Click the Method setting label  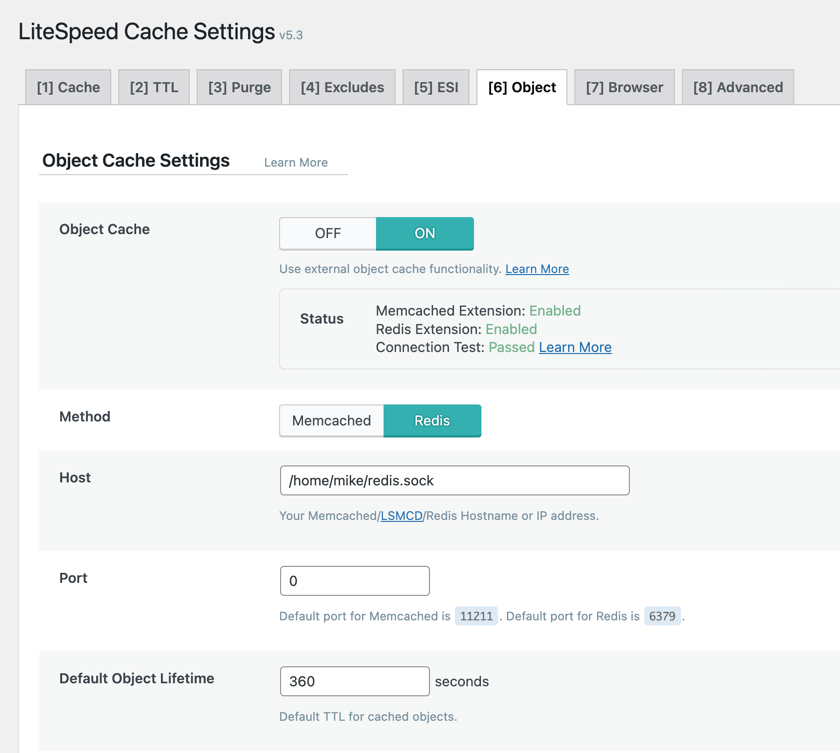click(85, 417)
